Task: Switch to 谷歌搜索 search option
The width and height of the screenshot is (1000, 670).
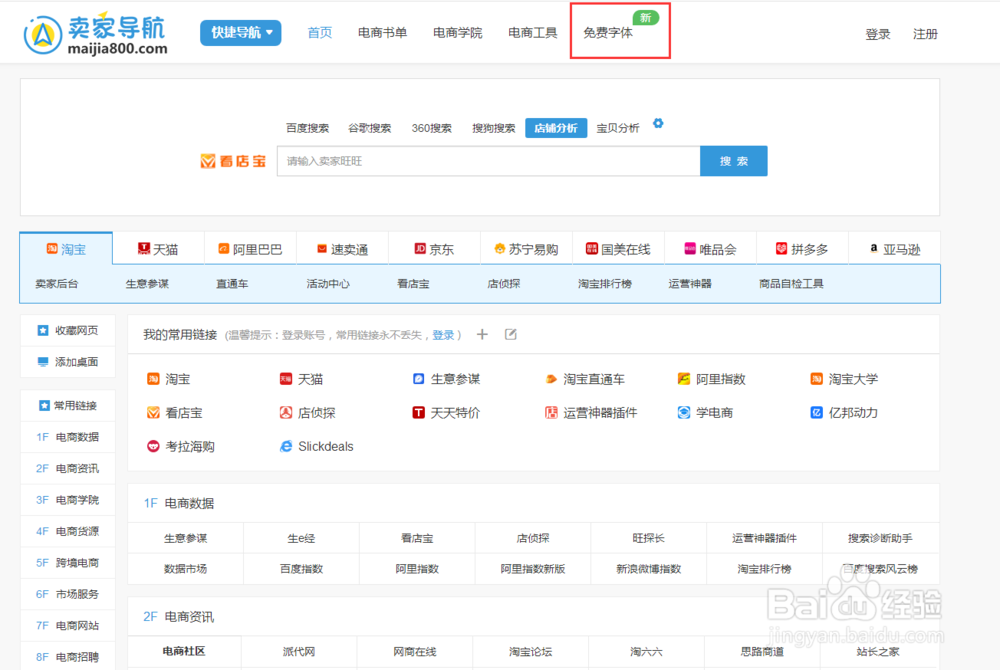Action: (370, 127)
